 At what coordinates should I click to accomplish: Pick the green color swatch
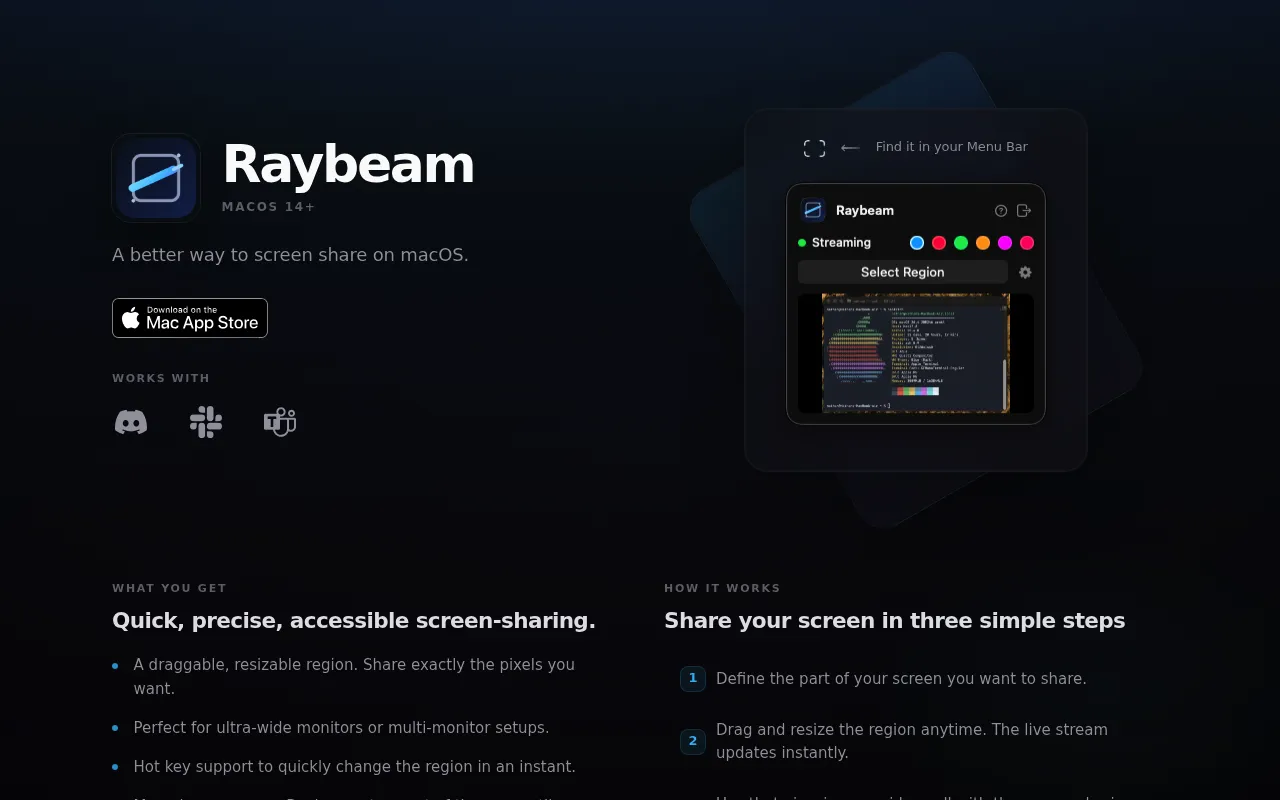tap(961, 243)
